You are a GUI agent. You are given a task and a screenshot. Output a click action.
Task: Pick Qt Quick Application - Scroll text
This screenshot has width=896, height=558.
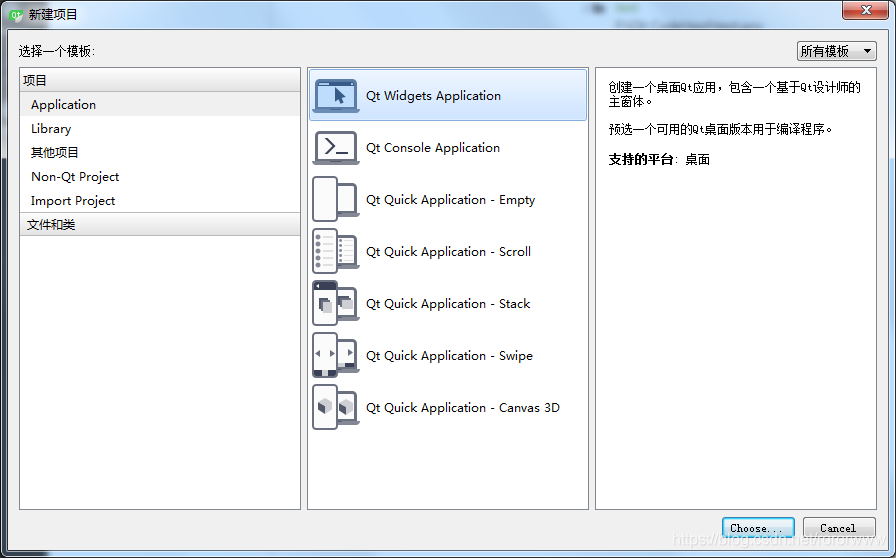pos(448,252)
